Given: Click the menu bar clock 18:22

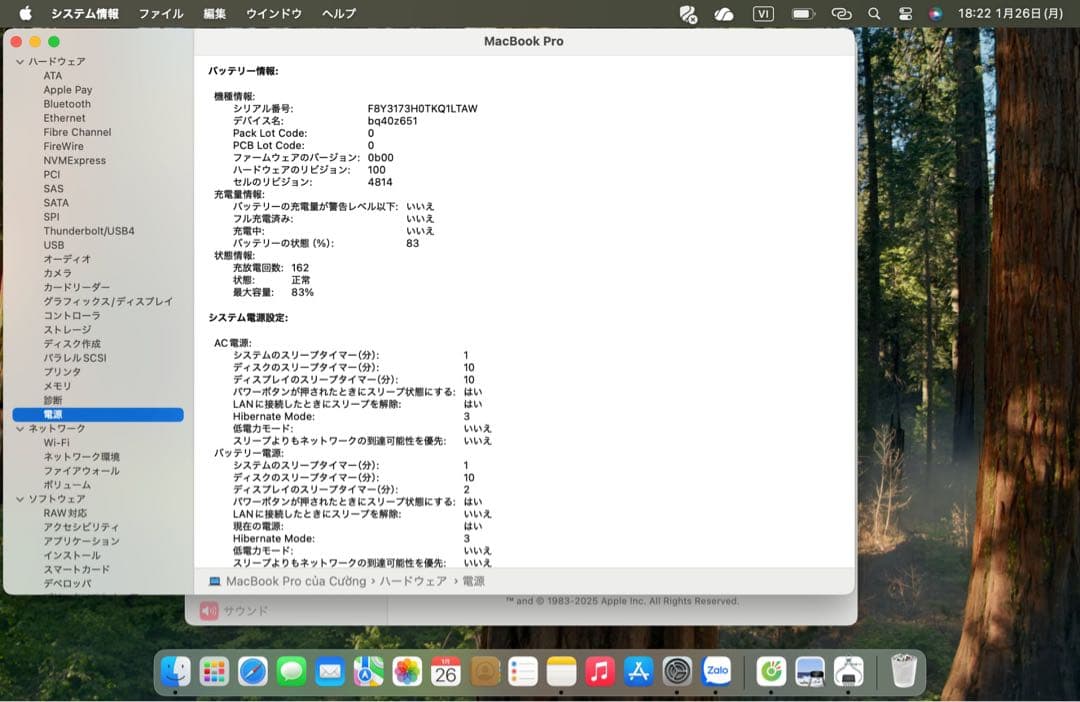Looking at the screenshot, I should point(1010,13).
